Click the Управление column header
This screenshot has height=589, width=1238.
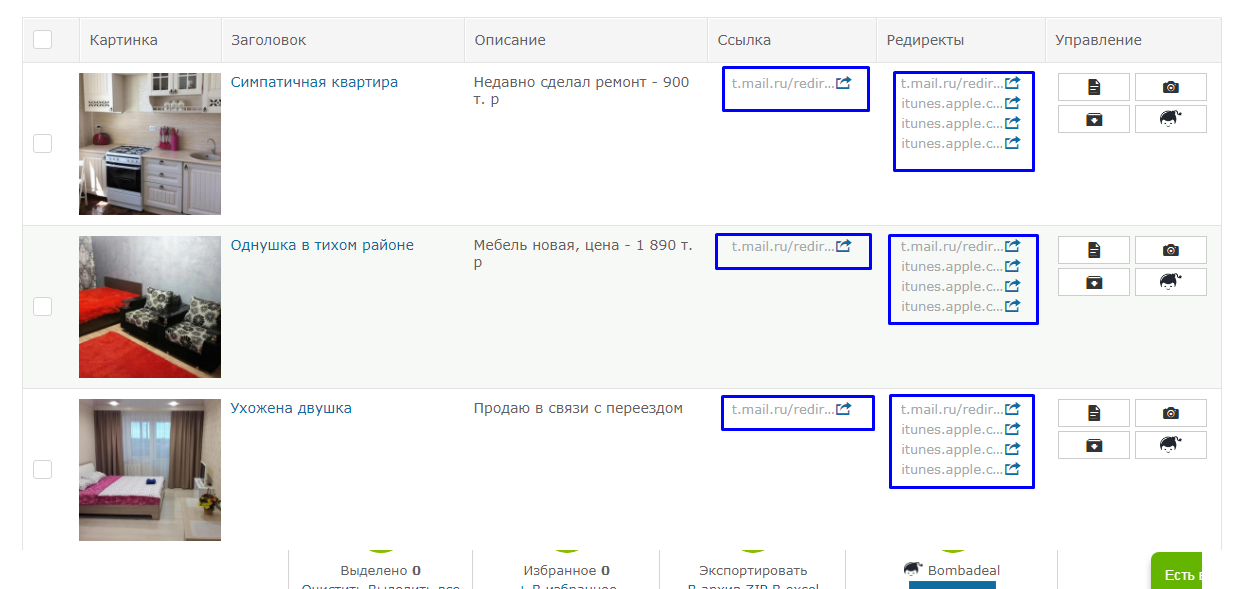click(x=1098, y=40)
